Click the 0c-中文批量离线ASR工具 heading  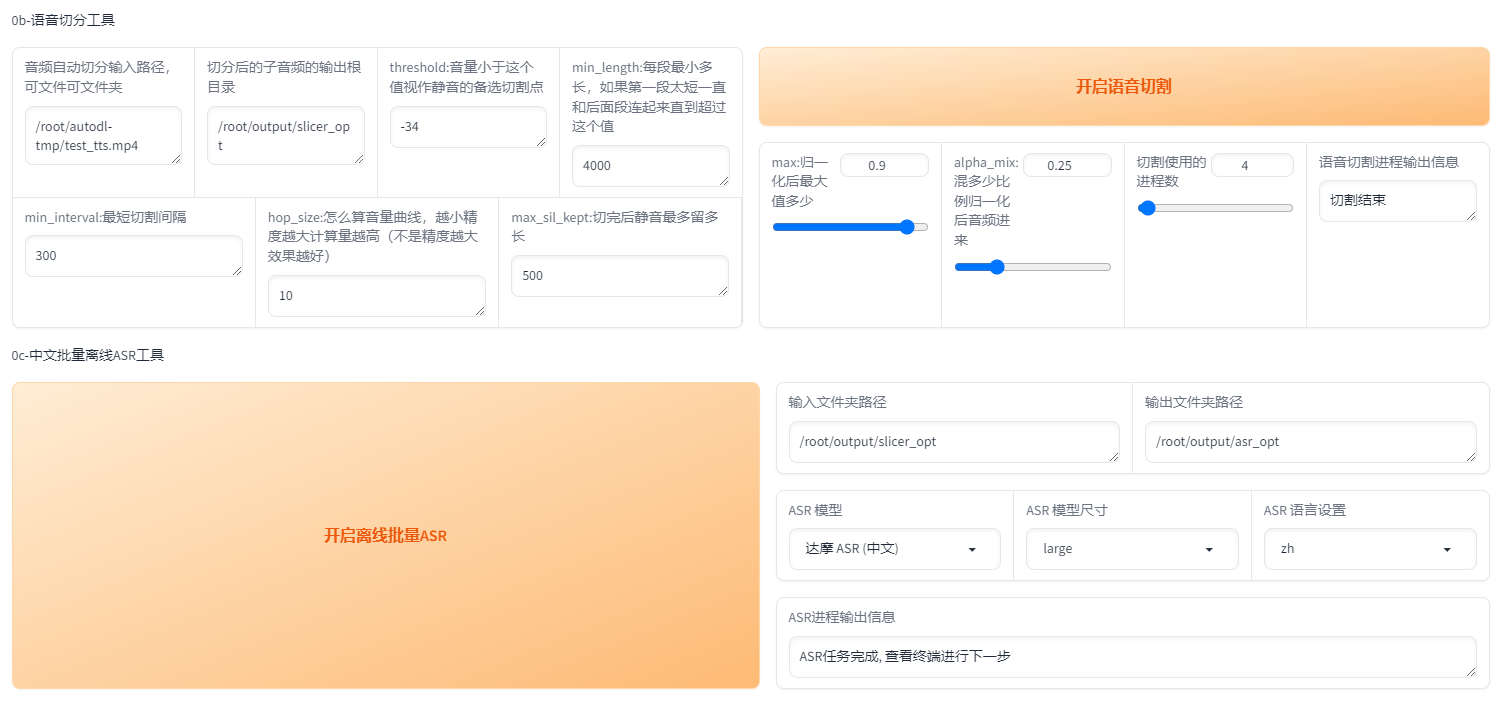88,355
